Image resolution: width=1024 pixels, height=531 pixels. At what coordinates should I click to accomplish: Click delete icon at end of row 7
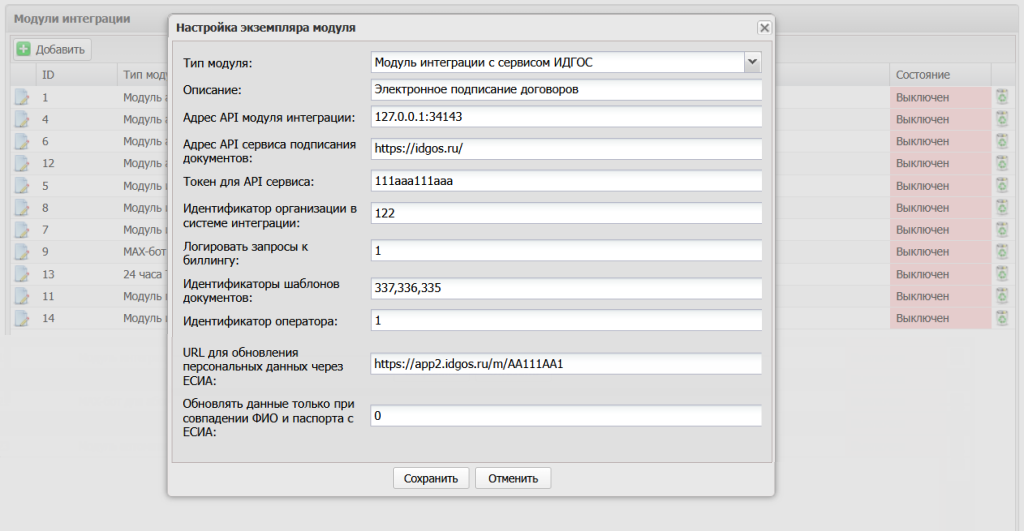point(1002,229)
